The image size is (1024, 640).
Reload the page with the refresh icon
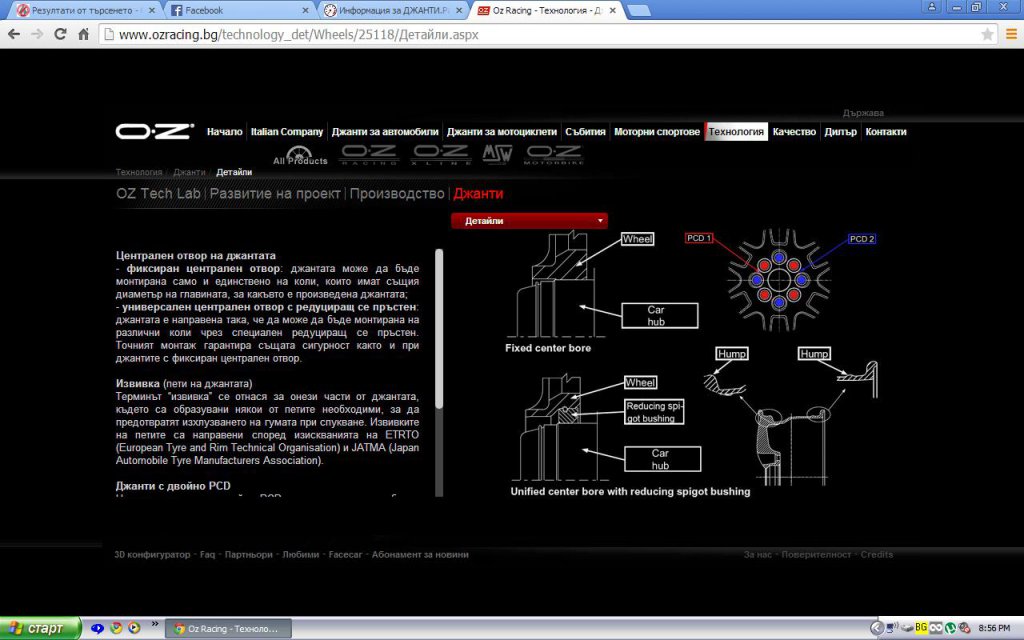coord(60,35)
